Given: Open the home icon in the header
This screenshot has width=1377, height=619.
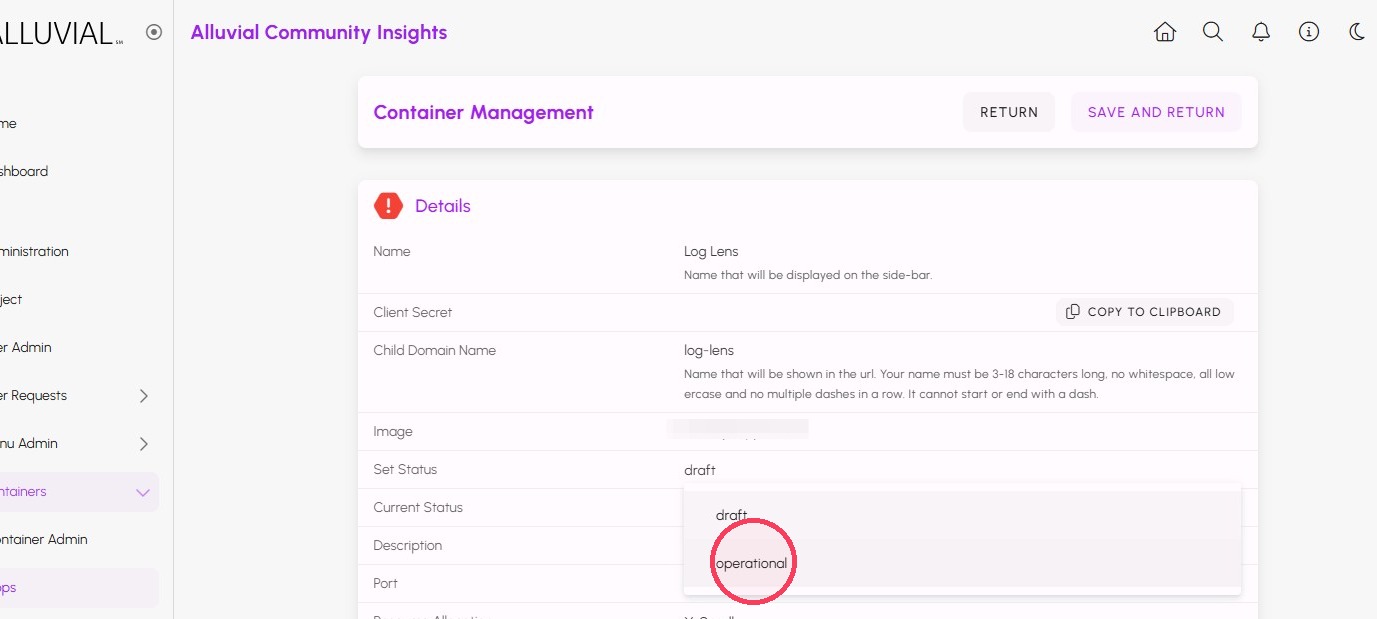Looking at the screenshot, I should point(1165,32).
